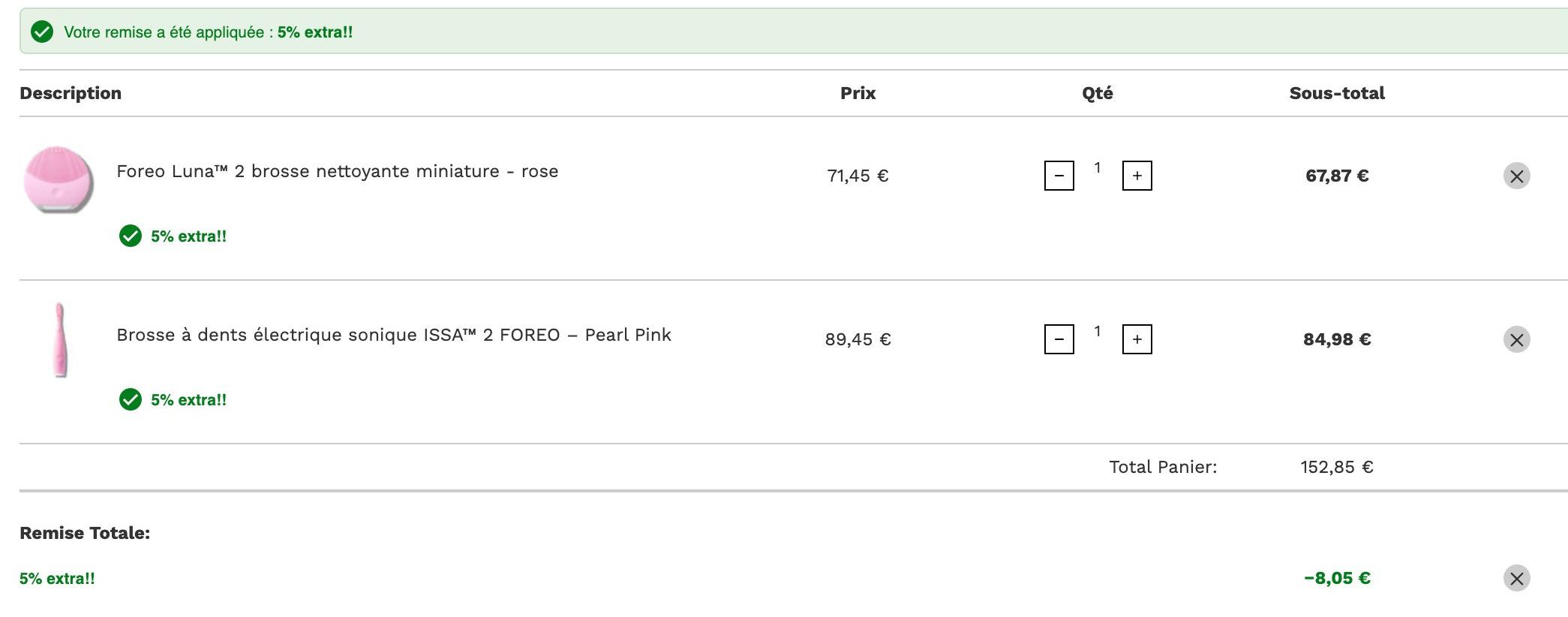Click 5% extra label under Remise Totale
Viewport: 1568px width, 617px height.
(57, 579)
